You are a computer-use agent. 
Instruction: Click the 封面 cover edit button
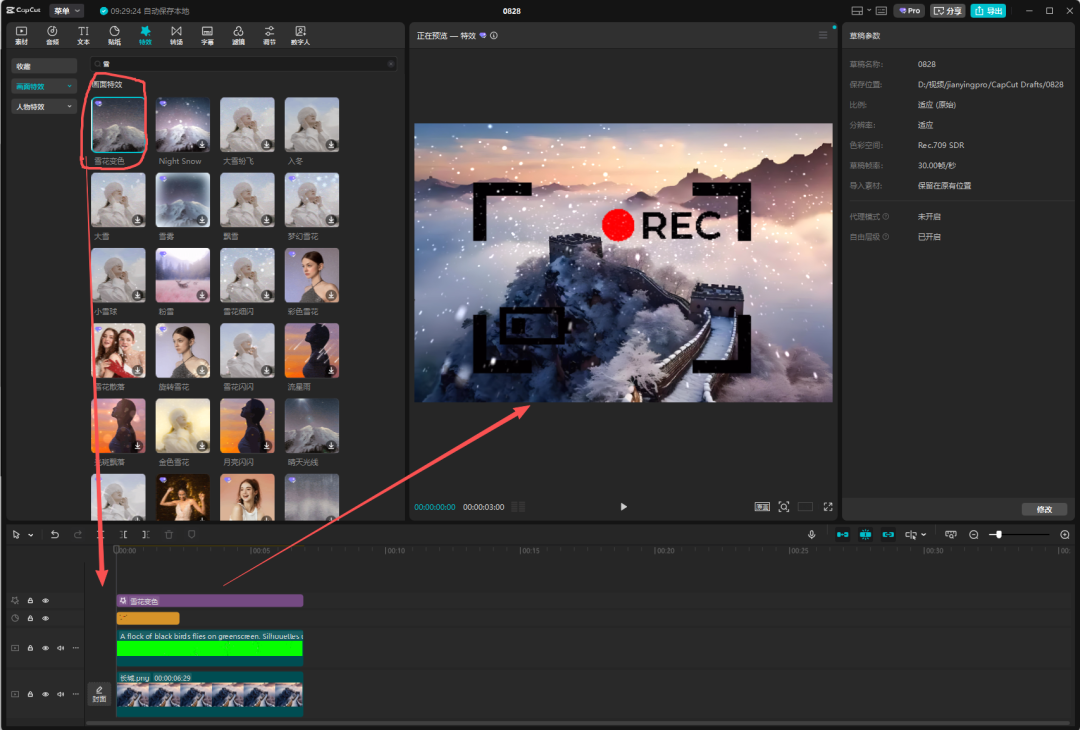pos(99,694)
